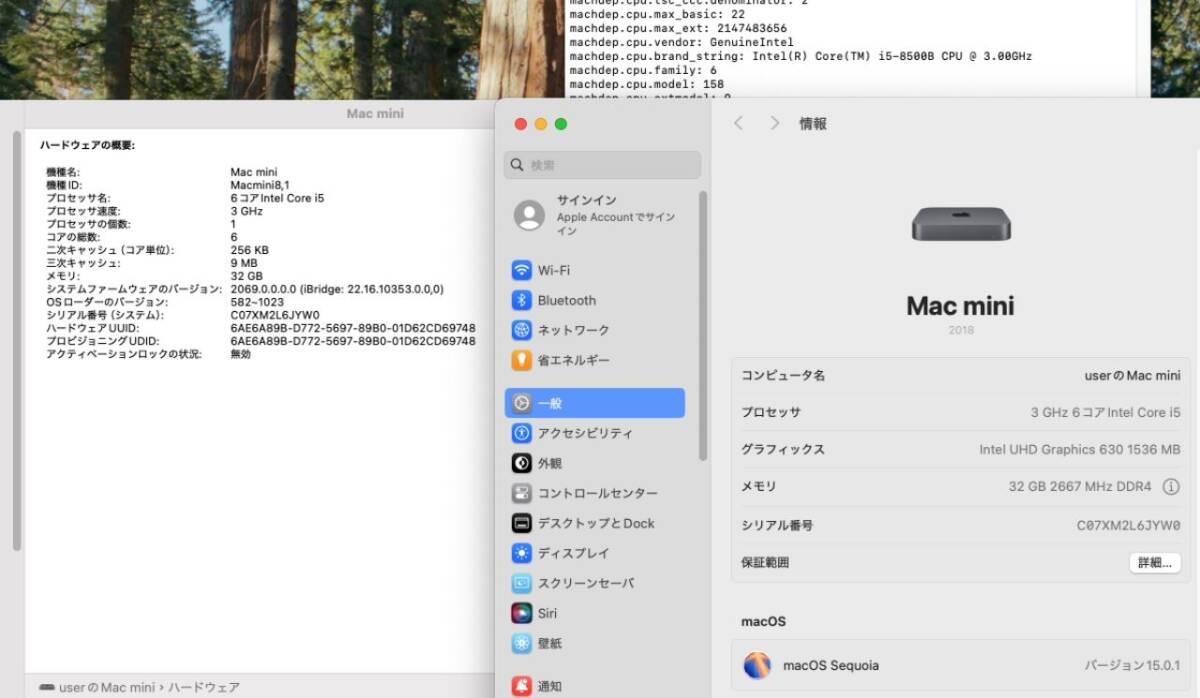
Task: Open Bluetooth icon in settings sidebar
Action: tap(521, 300)
